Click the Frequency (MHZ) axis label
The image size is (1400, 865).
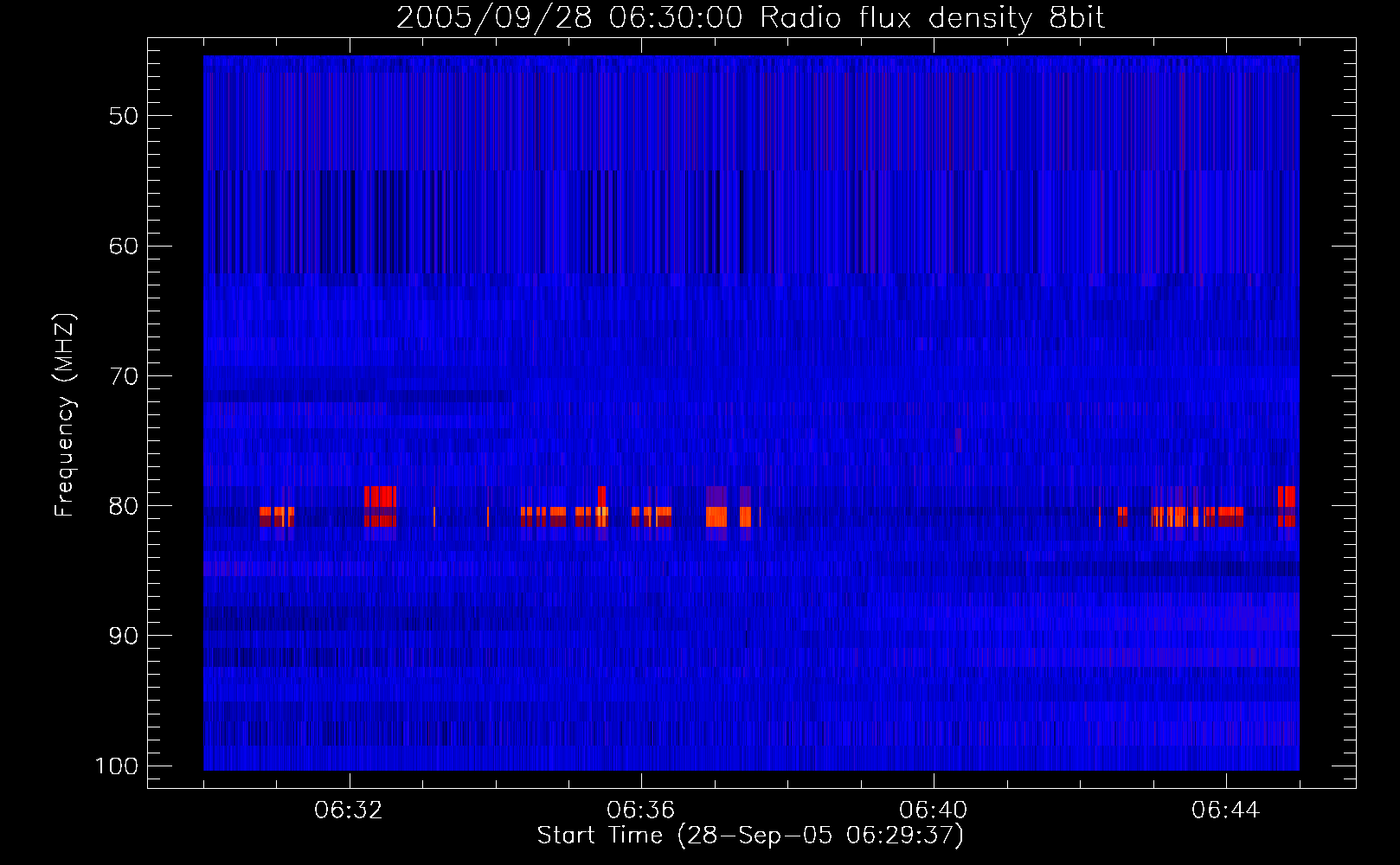(x=65, y=415)
